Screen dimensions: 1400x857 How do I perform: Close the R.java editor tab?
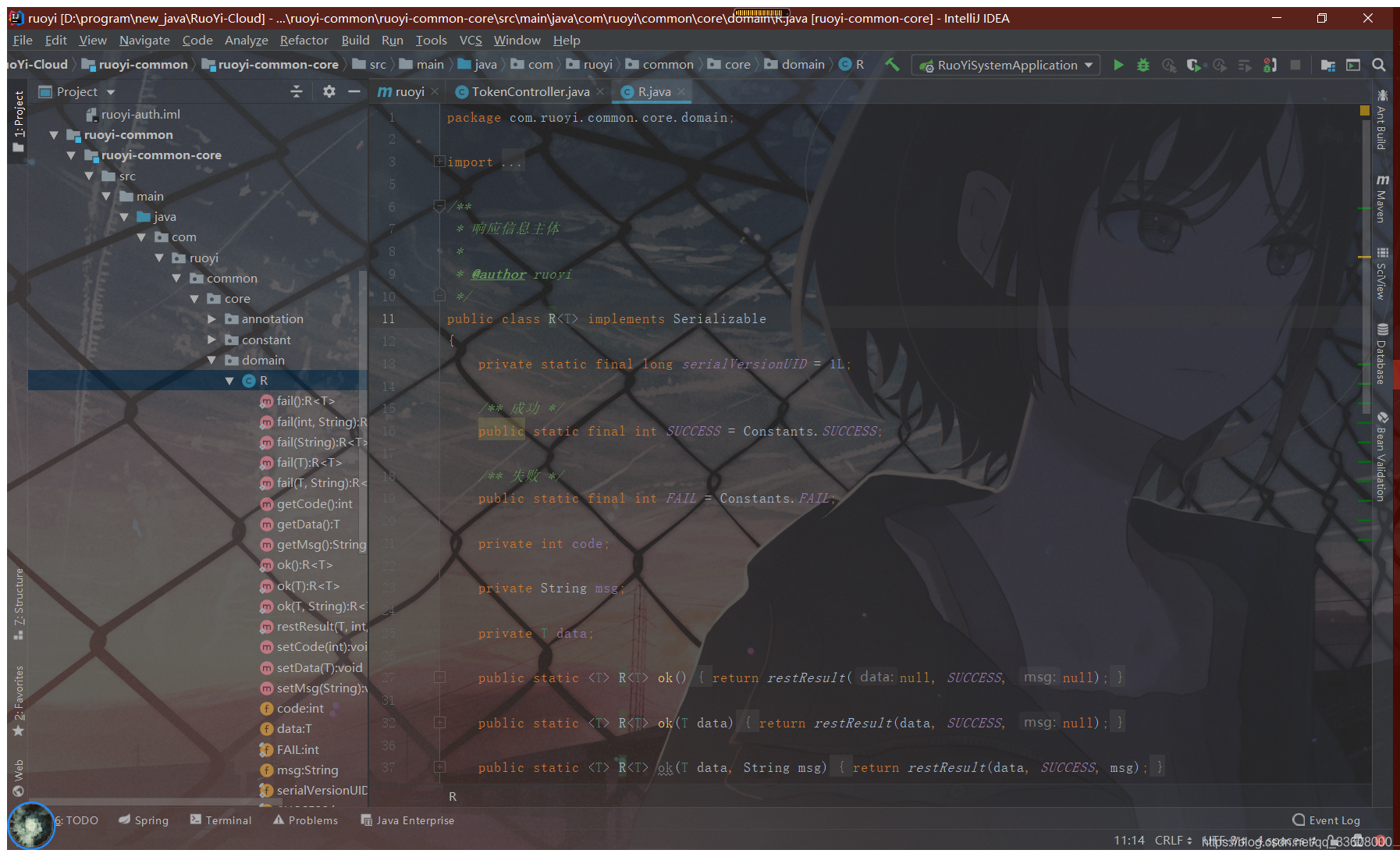coord(681,91)
